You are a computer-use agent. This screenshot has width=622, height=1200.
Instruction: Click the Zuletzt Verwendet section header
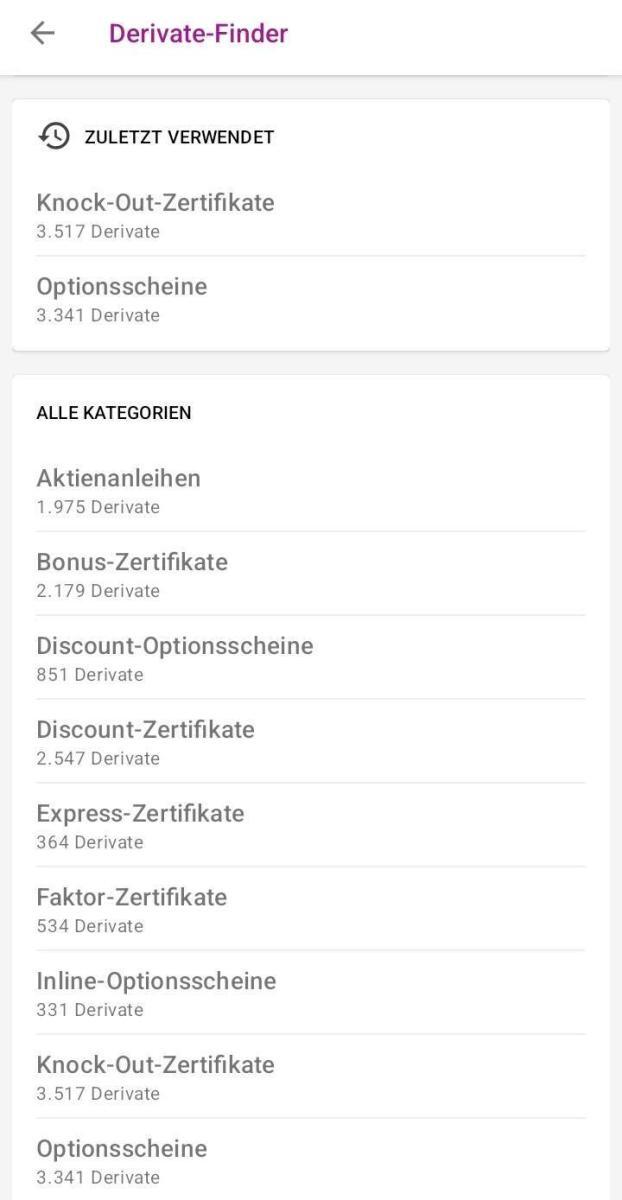click(179, 137)
